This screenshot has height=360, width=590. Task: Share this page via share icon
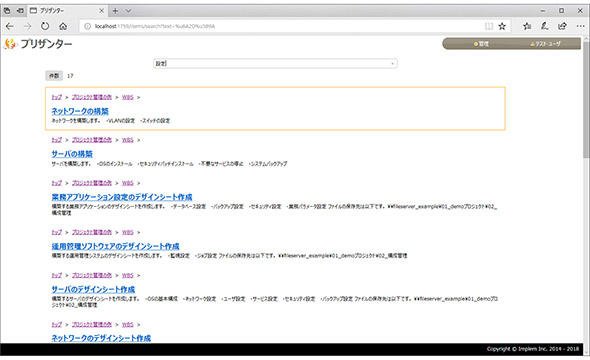(563, 26)
